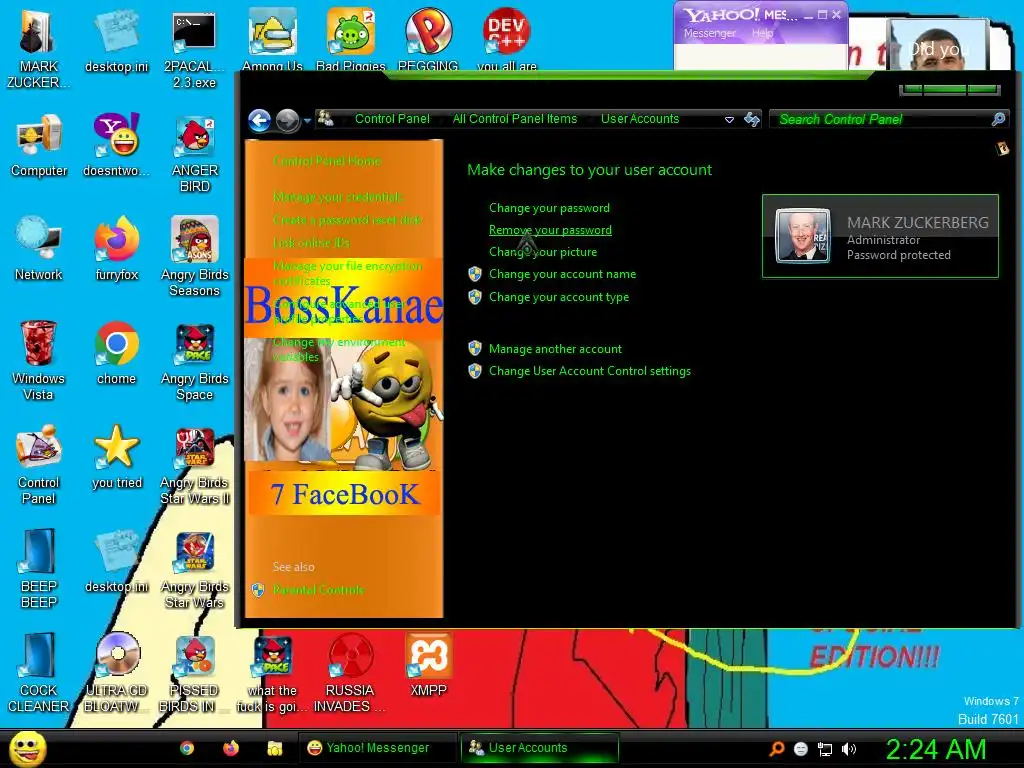Open the ULTRA CD BLOATW... disc icon

click(x=117, y=673)
